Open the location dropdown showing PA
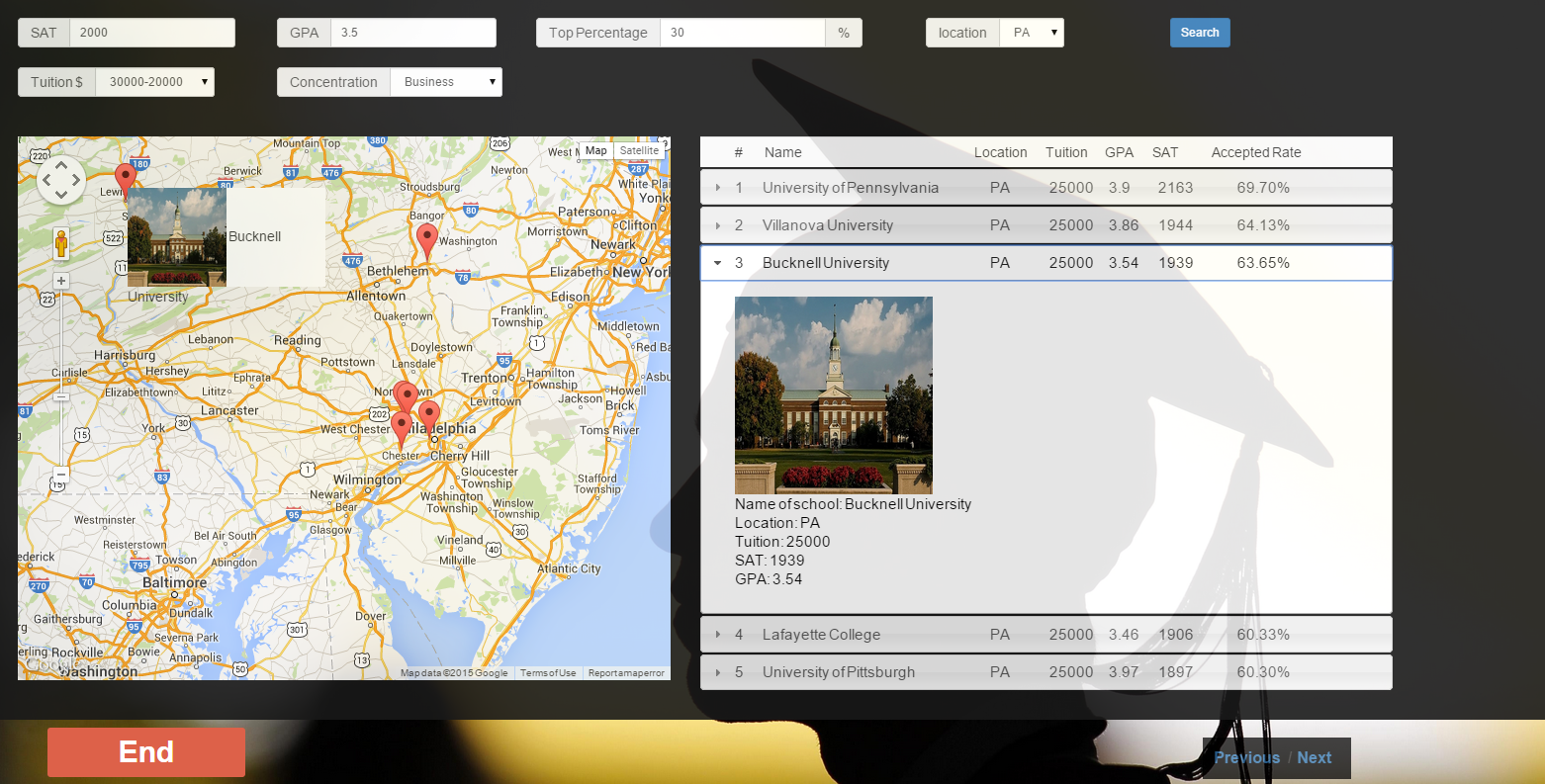 1032,33
